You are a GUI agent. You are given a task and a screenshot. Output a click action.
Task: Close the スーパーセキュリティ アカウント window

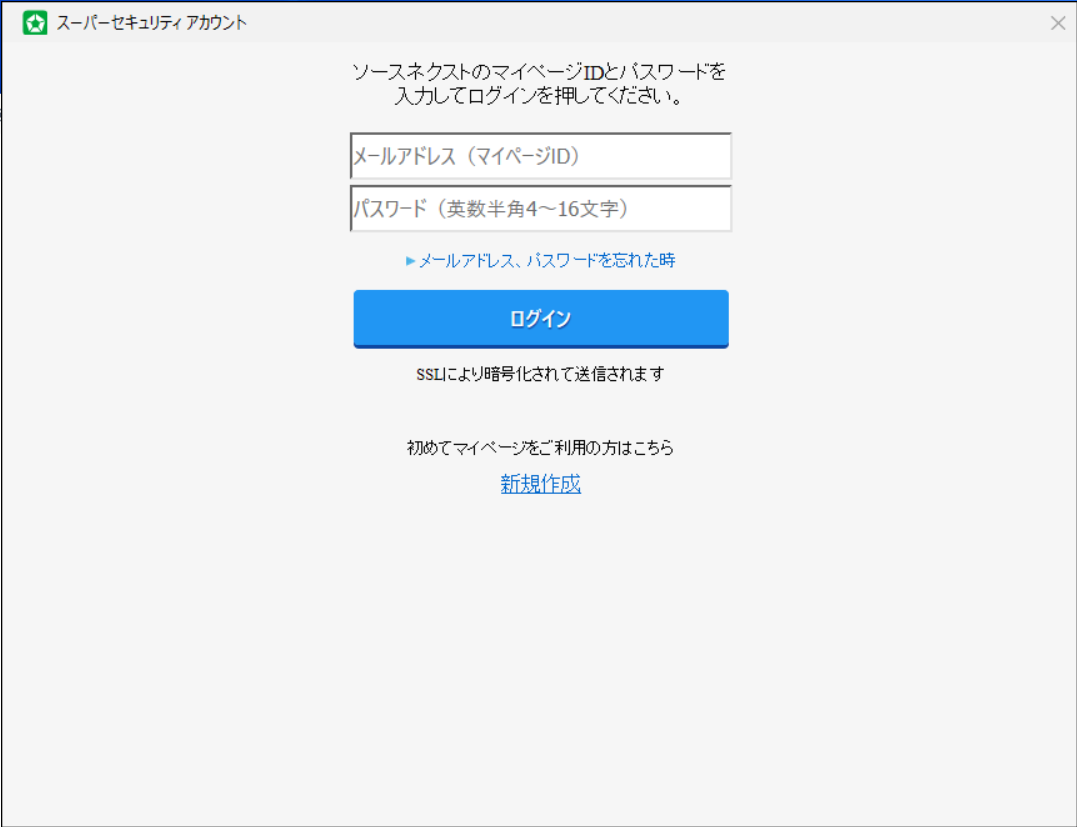pyautogui.click(x=1058, y=23)
